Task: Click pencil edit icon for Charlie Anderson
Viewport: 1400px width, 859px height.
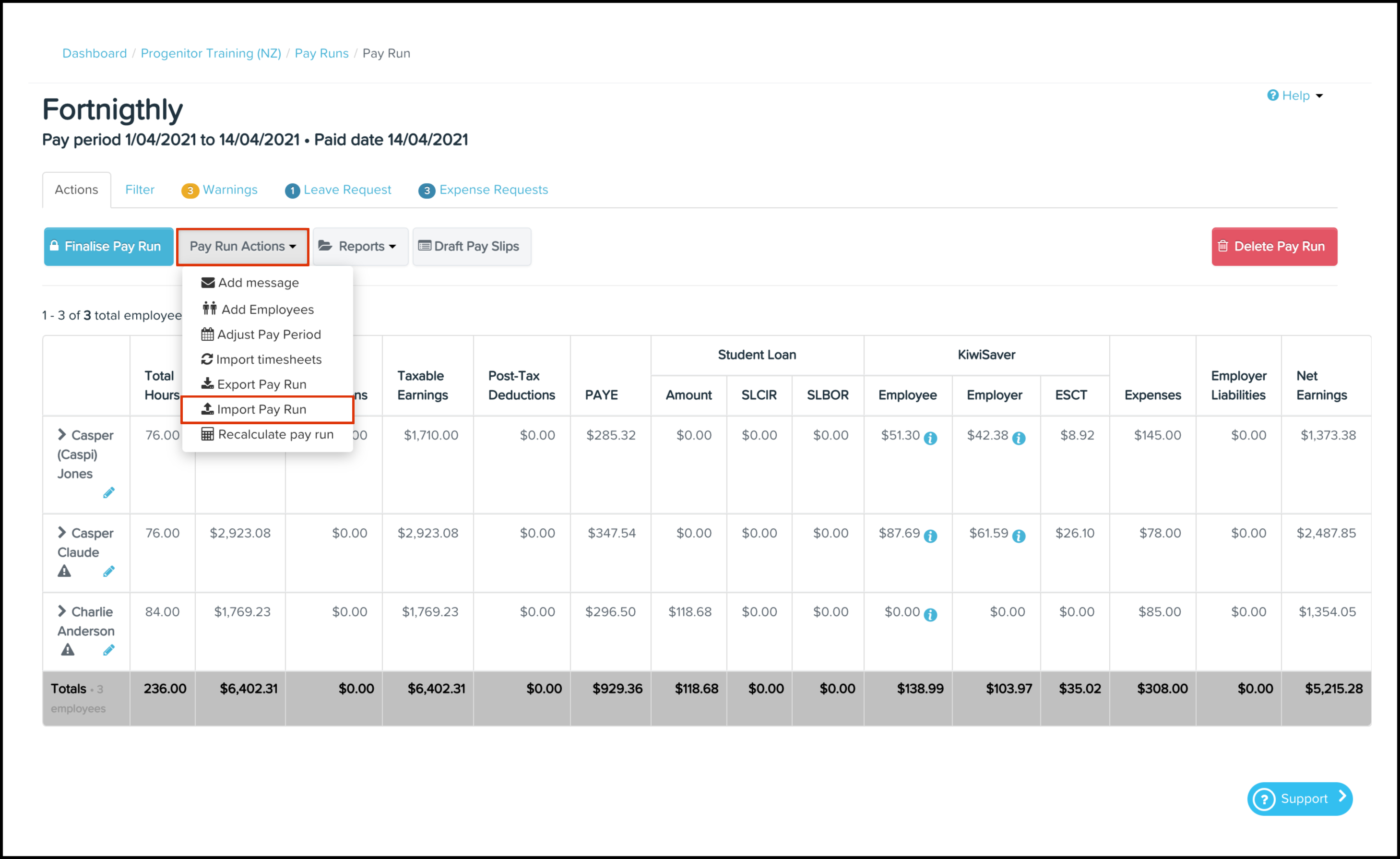Action: click(108, 649)
